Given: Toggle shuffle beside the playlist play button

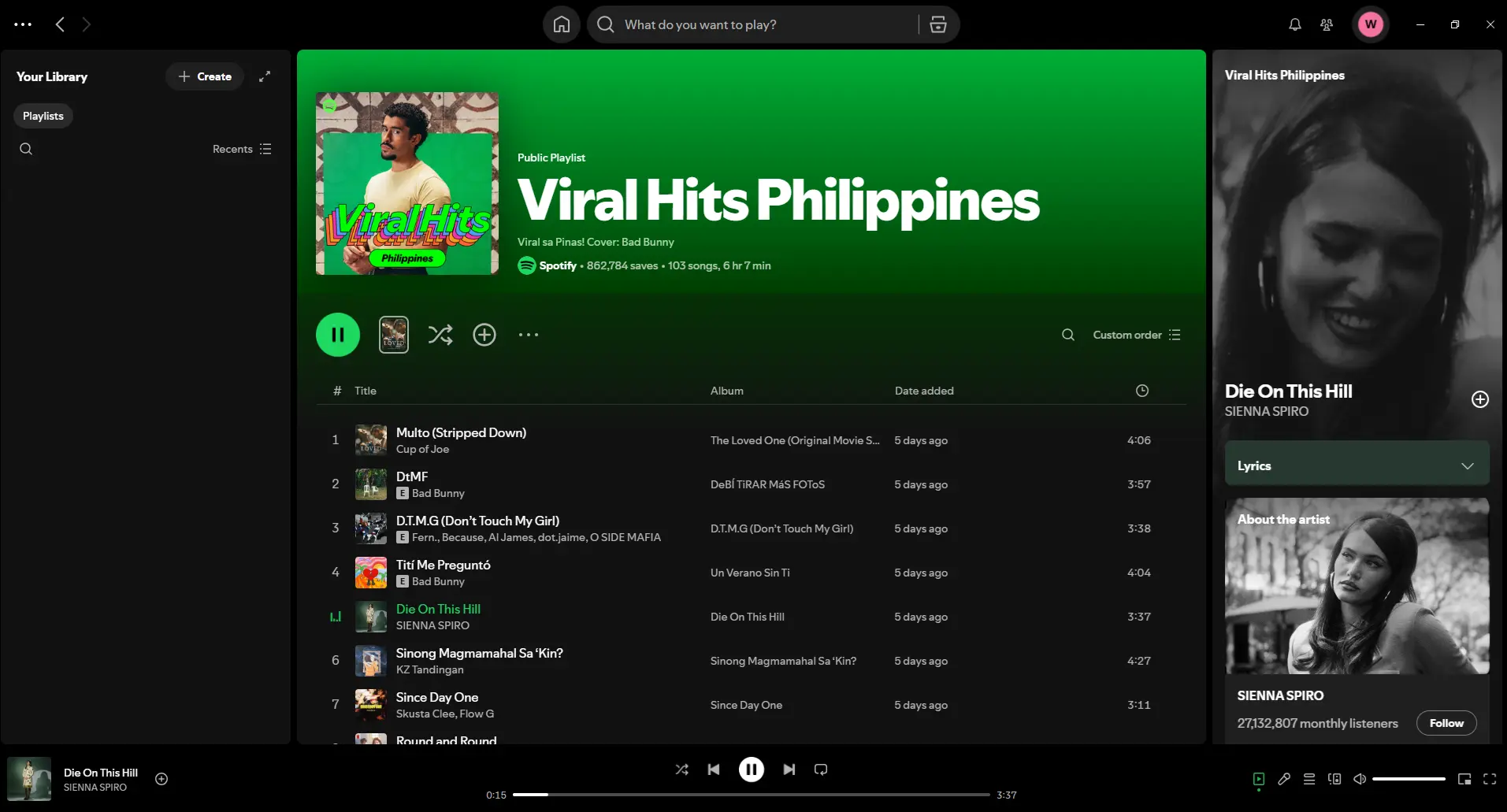Looking at the screenshot, I should coord(440,335).
